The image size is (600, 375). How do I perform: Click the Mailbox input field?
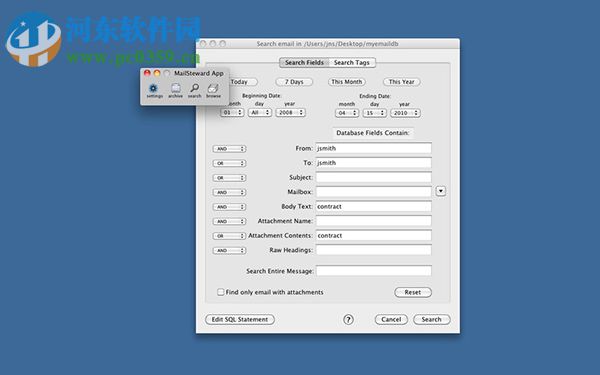click(373, 192)
